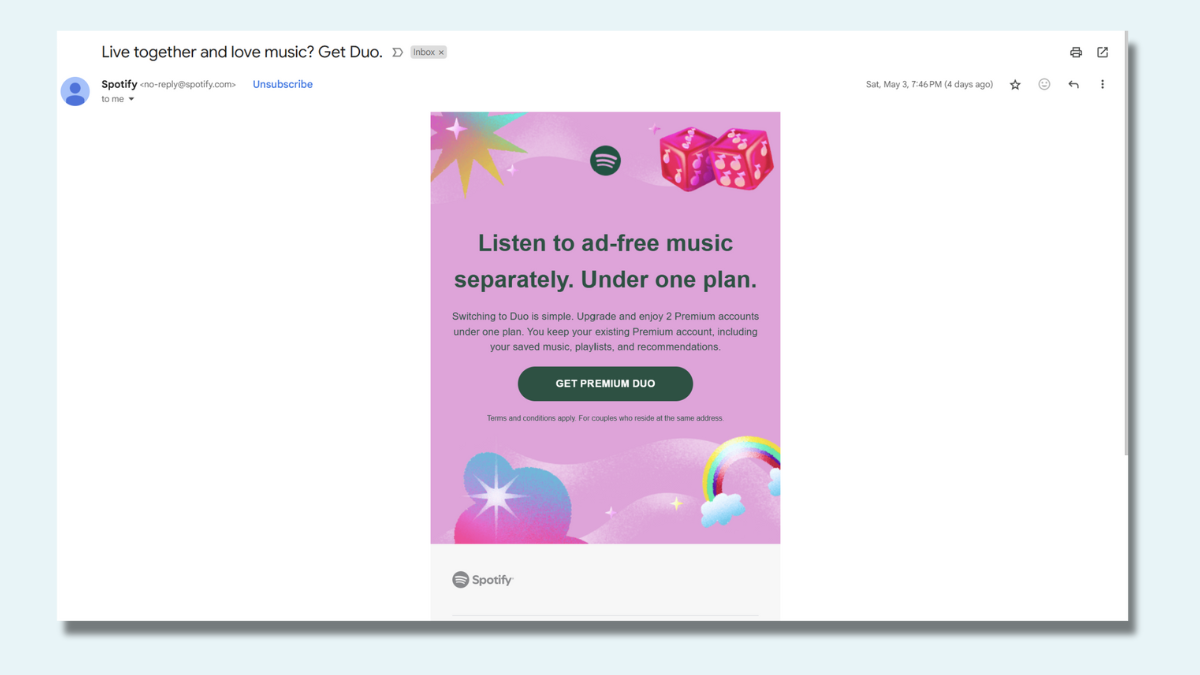This screenshot has height=675, width=1200.
Task: Toggle the importance marker beside the subject
Action: point(397,52)
